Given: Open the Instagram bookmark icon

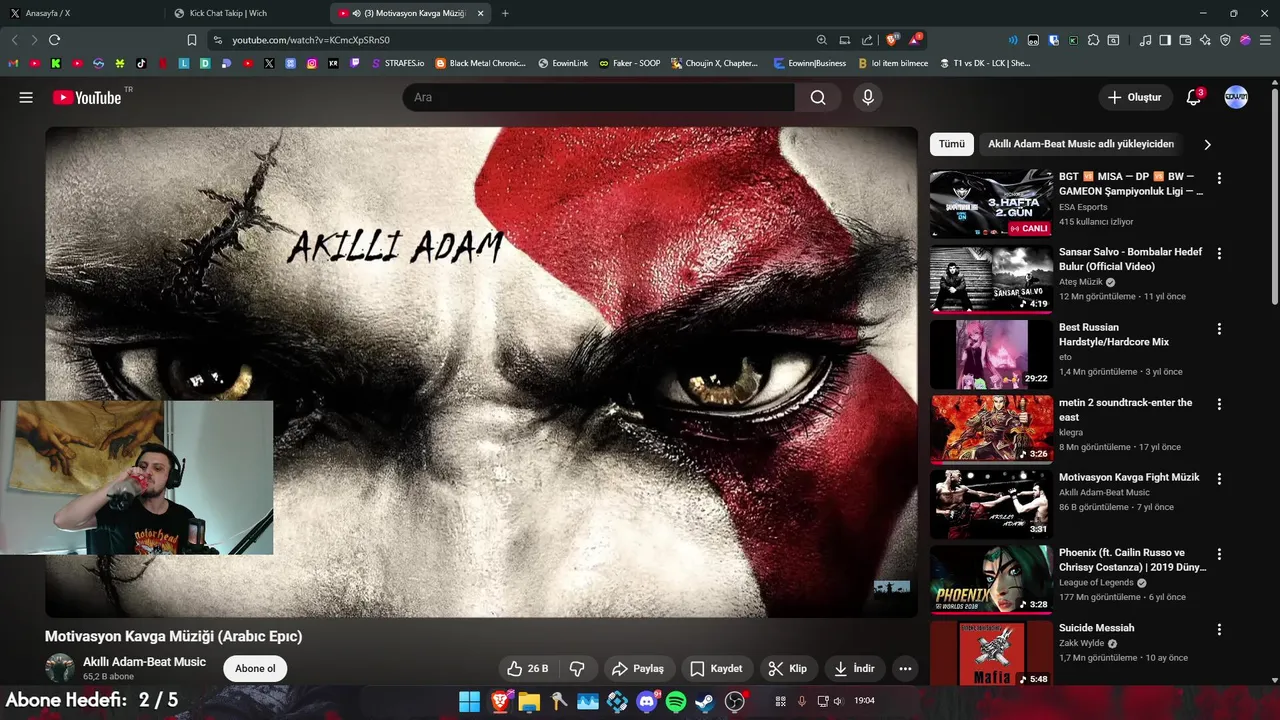Looking at the screenshot, I should (312, 63).
